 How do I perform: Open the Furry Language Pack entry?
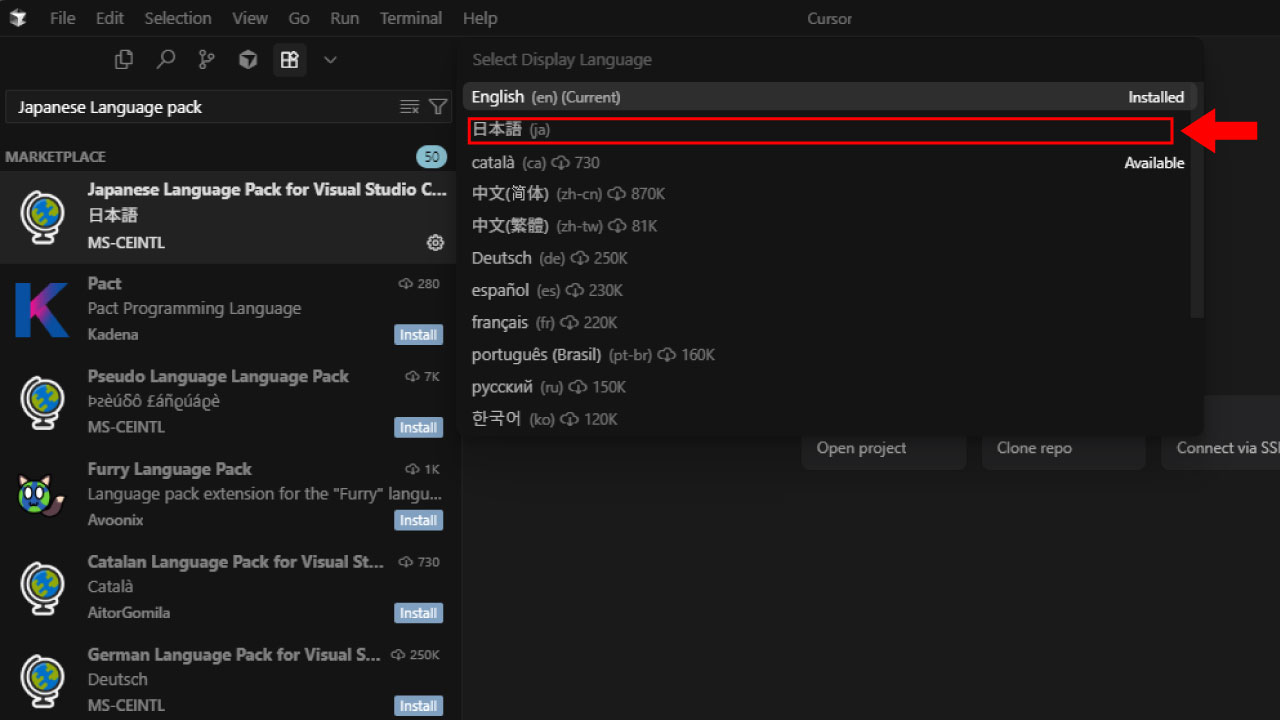pos(230,495)
